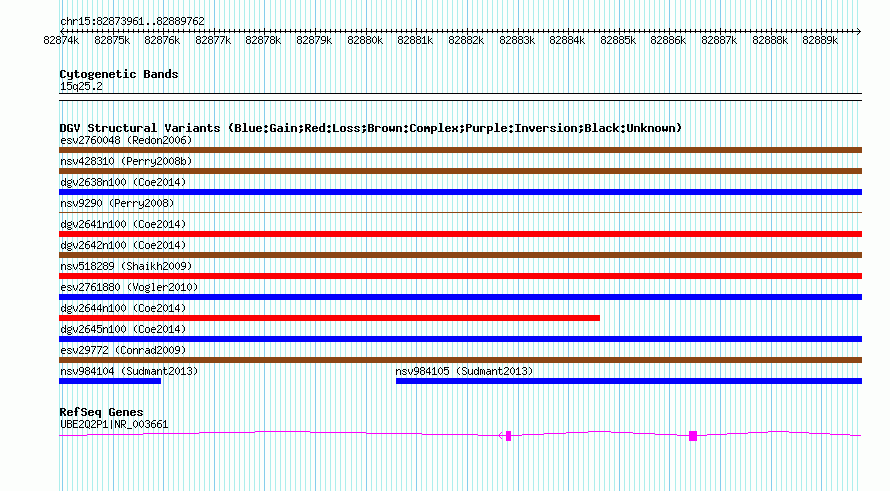
Task: Select the dgv2645n100 blue gain bar
Action: coord(460,339)
